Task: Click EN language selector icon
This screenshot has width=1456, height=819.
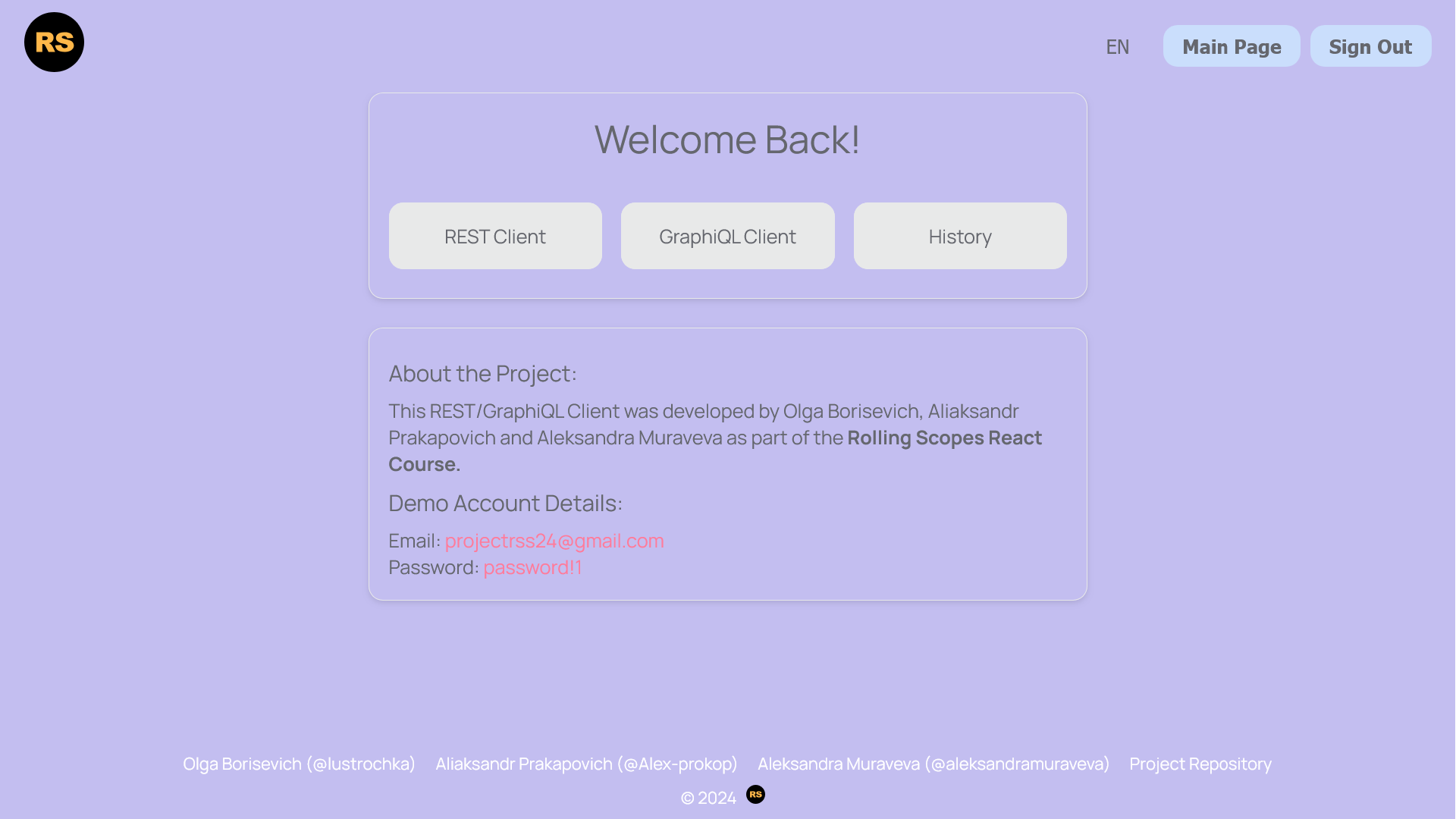Action: [x=1117, y=46]
